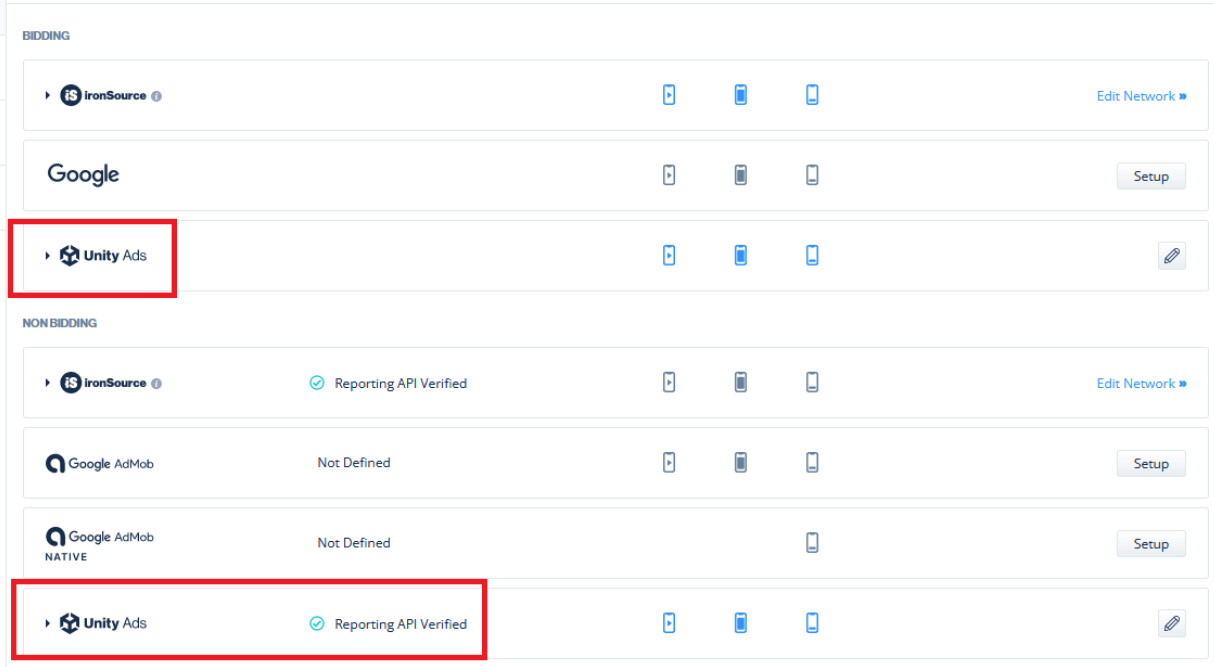Expand the ironSource row under Bidding

[x=47, y=96]
